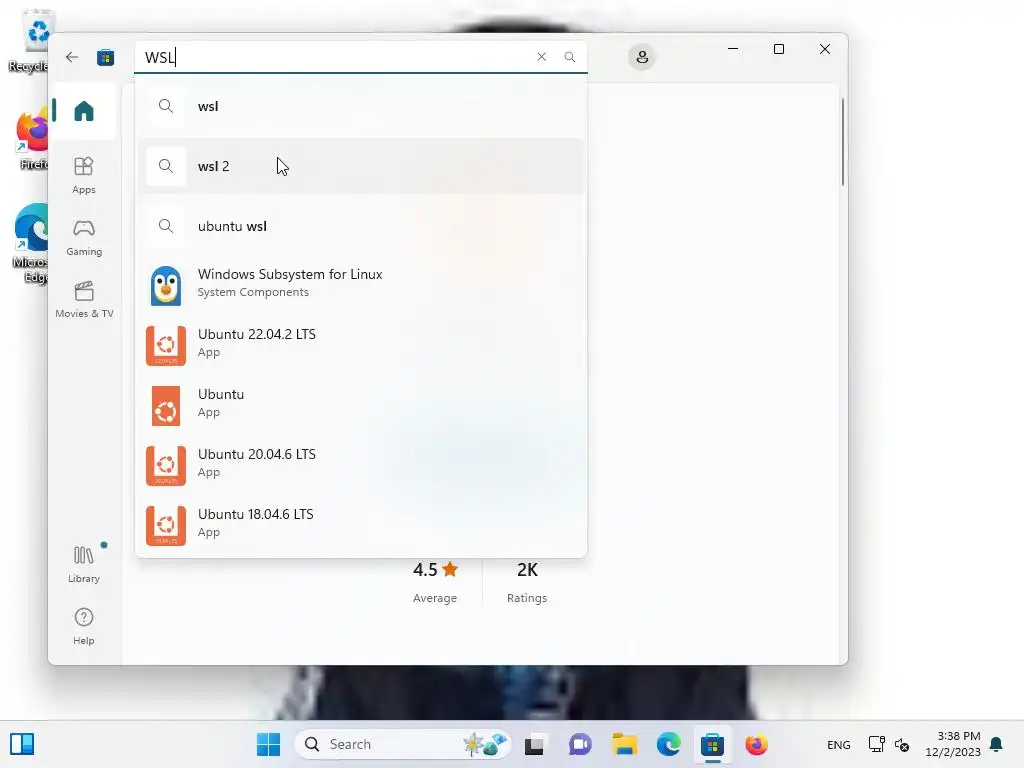Minimize the Microsoft Store window

[x=733, y=49]
